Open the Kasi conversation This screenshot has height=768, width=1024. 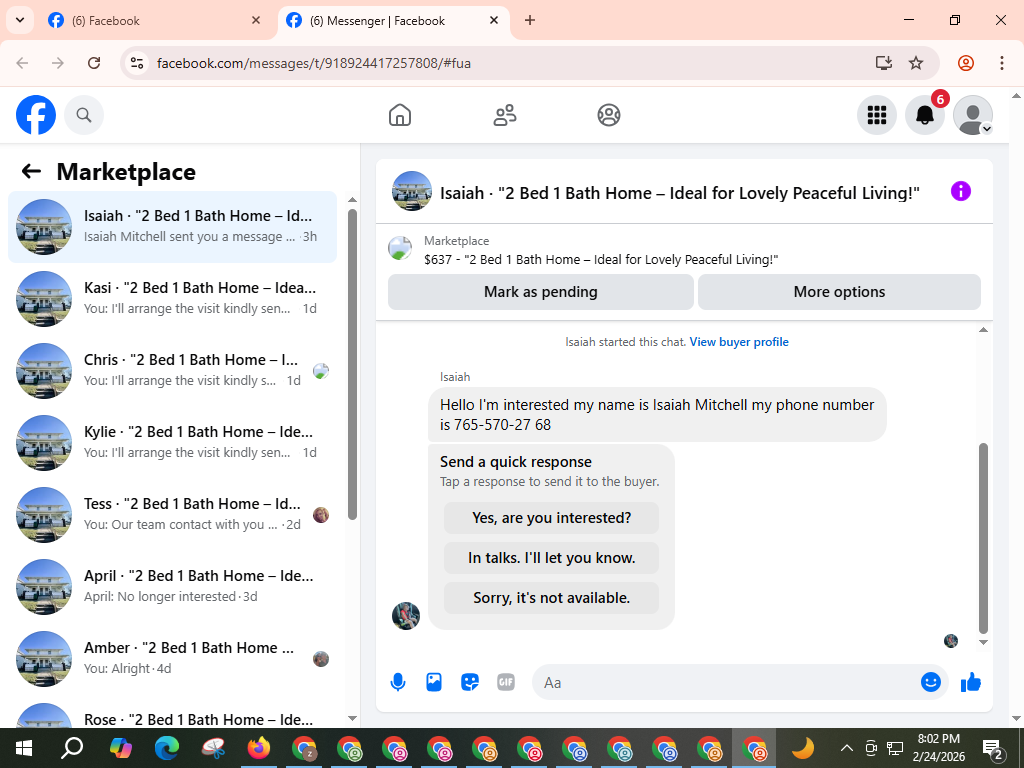172,298
